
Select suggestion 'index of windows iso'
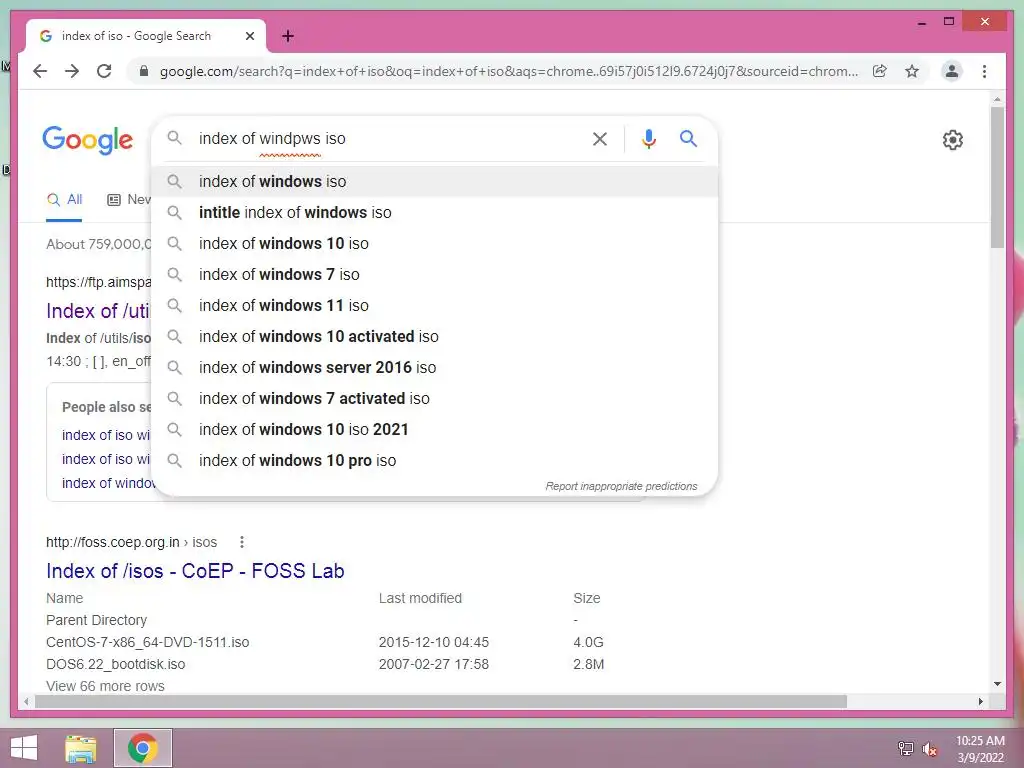(x=434, y=182)
